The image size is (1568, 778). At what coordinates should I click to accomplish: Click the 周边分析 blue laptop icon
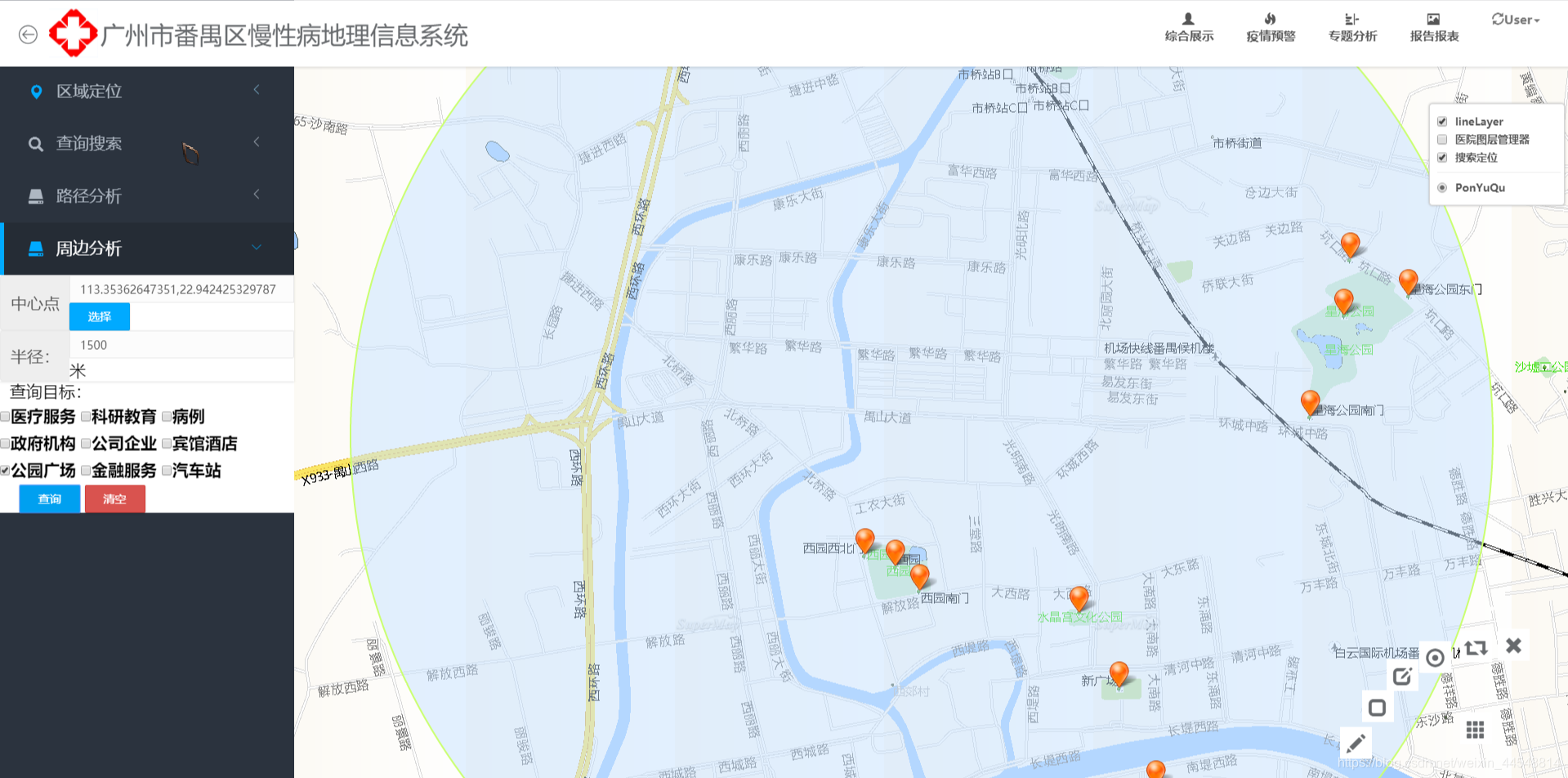[x=36, y=248]
